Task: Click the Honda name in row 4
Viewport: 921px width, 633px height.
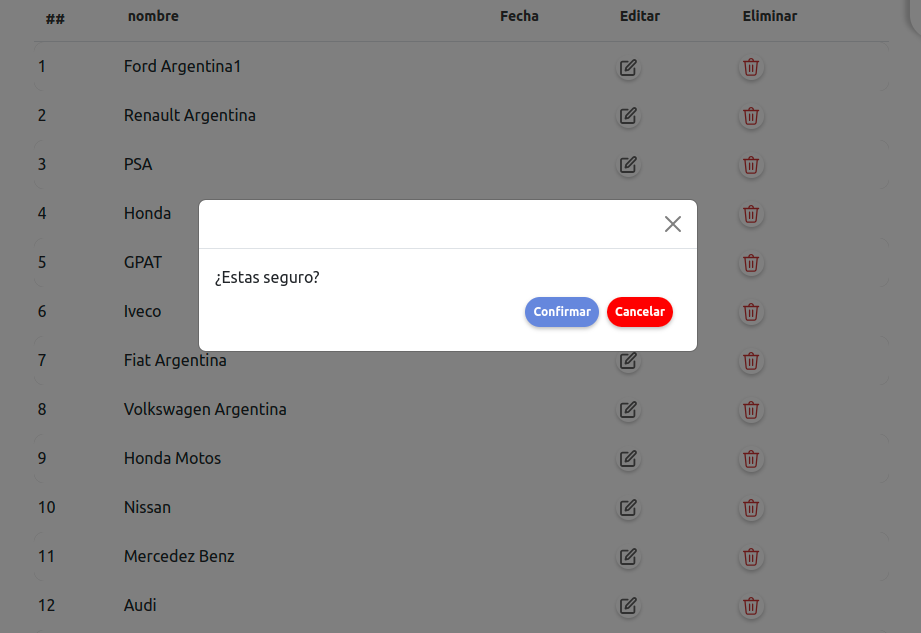Action: pyautogui.click(x=147, y=213)
